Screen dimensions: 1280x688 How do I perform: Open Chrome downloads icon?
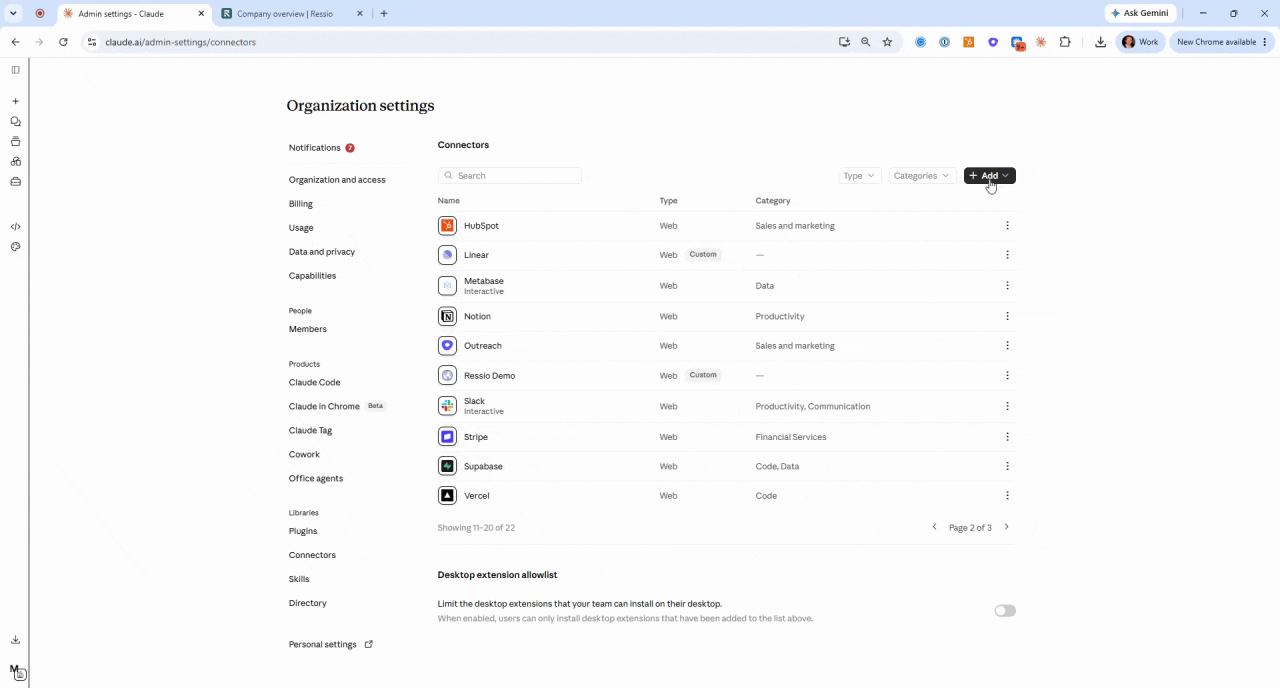click(1100, 42)
